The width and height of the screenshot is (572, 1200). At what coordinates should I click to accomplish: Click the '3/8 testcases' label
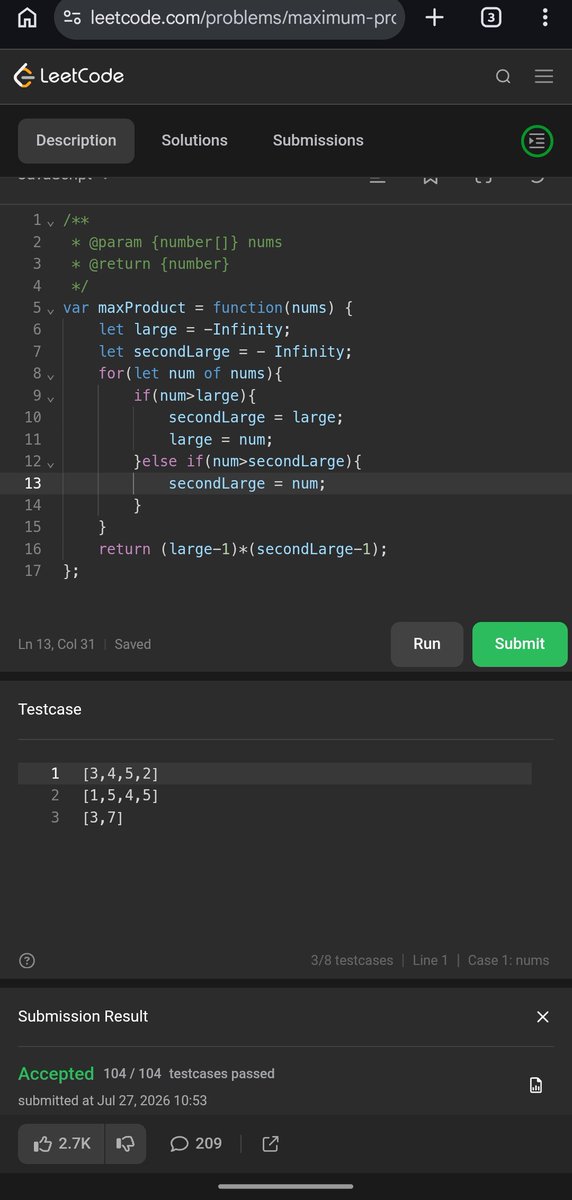click(352, 960)
